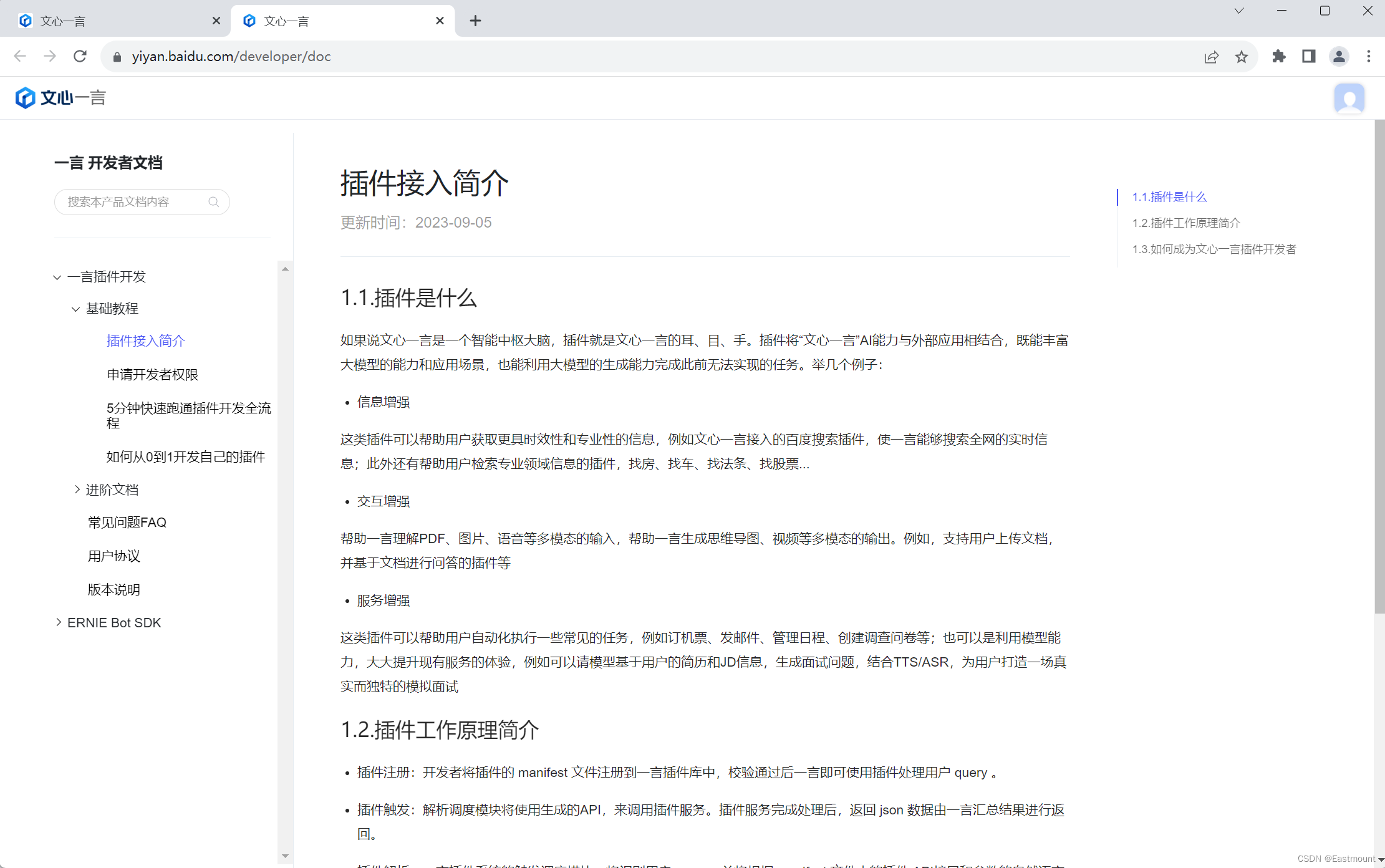Expand the ERNIE Bot SDK section

[x=59, y=622]
